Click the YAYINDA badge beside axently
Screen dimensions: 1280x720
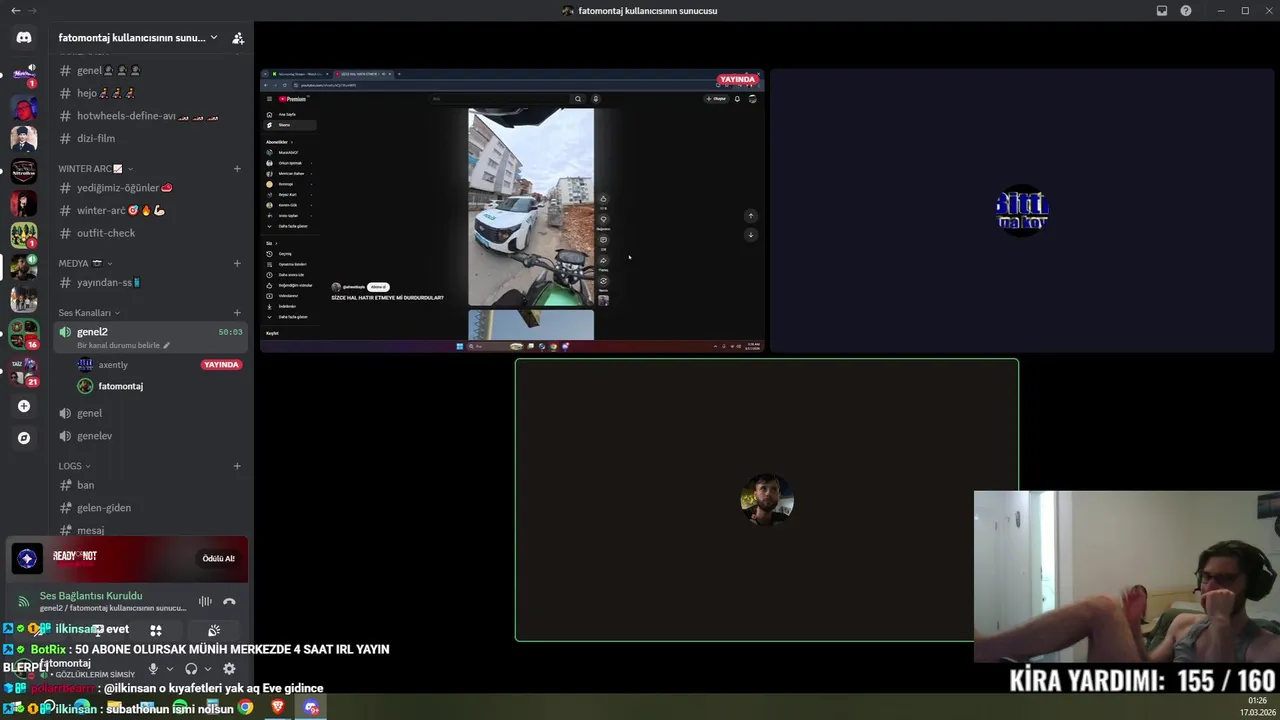[x=221, y=365]
